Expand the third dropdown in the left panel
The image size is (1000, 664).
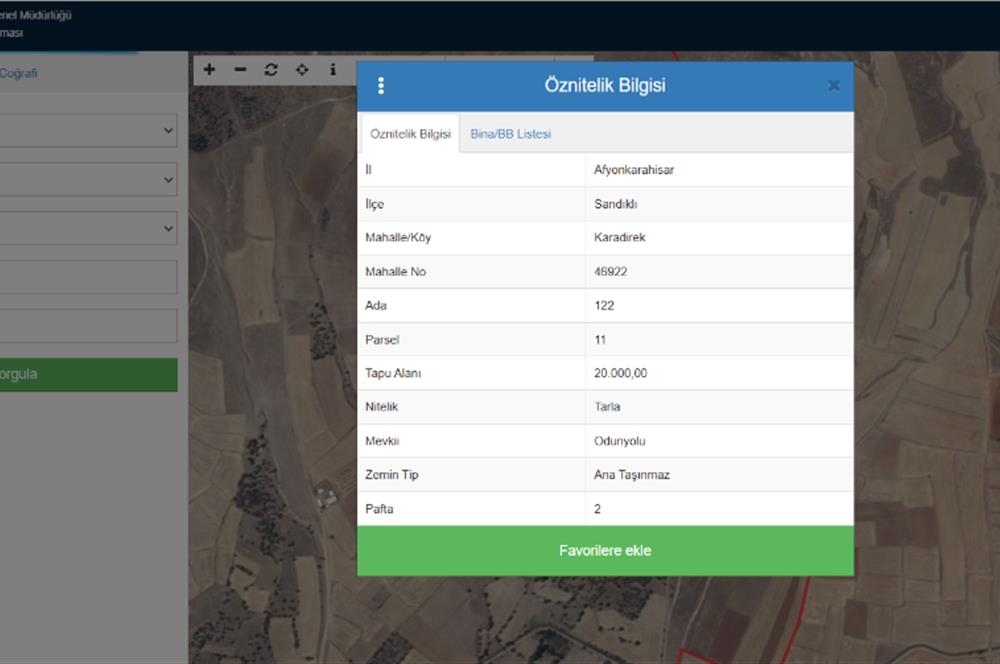click(88, 229)
